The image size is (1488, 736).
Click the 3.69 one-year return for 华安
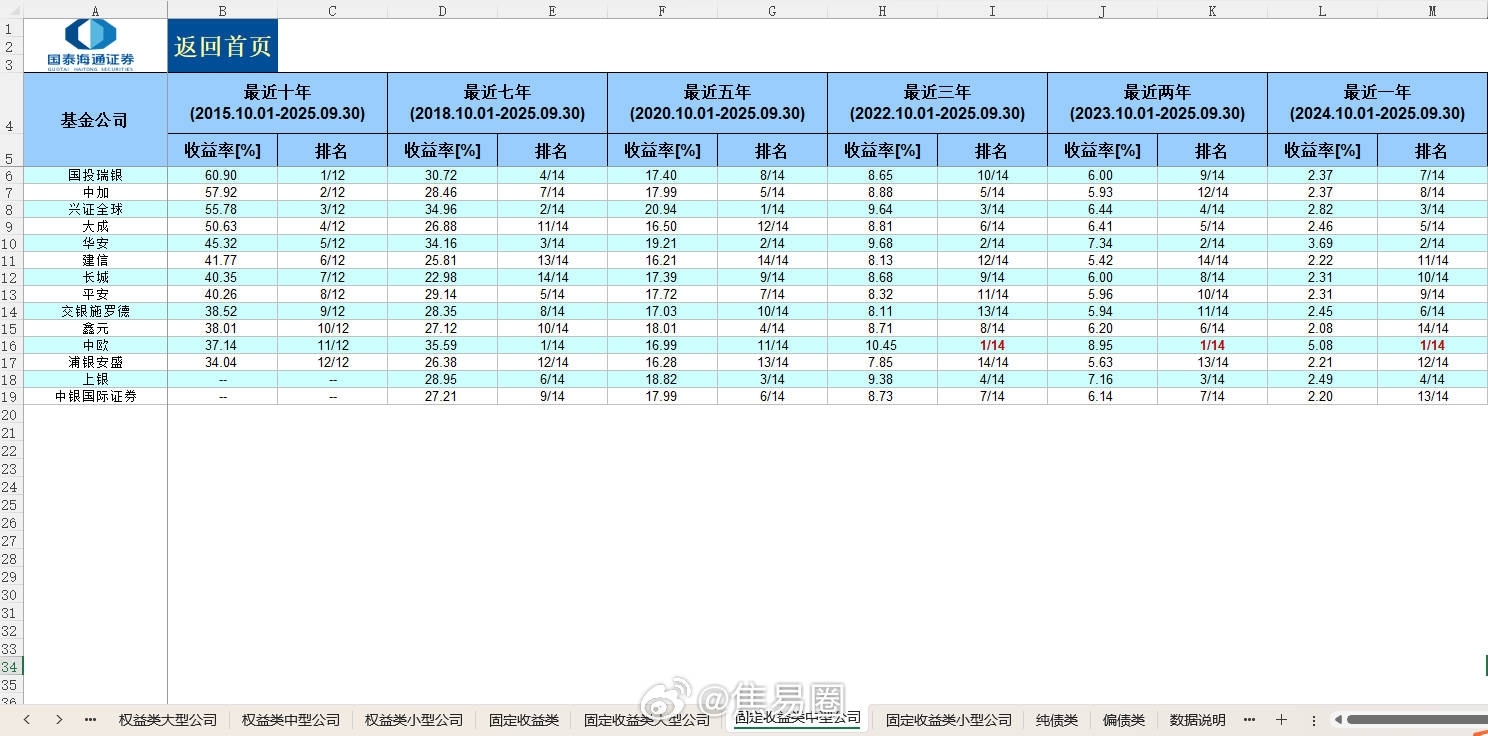[1322, 243]
